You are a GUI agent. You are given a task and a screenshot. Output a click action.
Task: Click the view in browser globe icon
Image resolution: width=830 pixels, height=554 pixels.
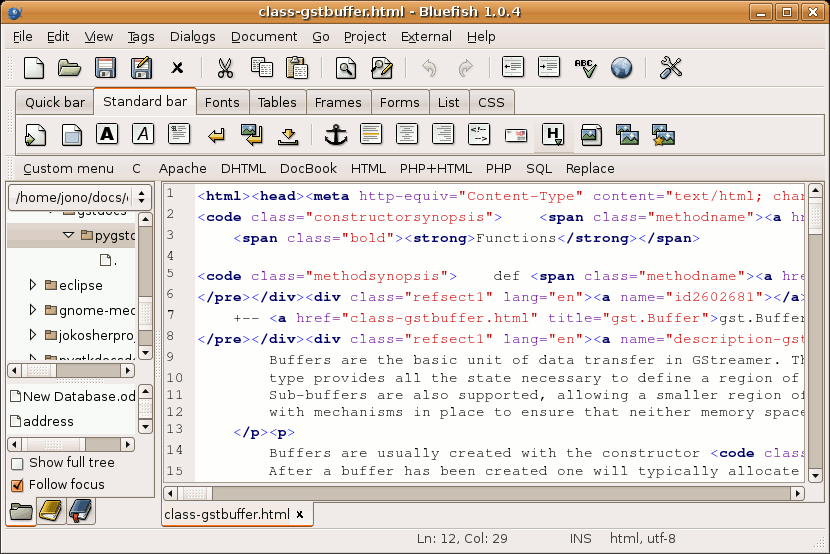click(x=621, y=68)
